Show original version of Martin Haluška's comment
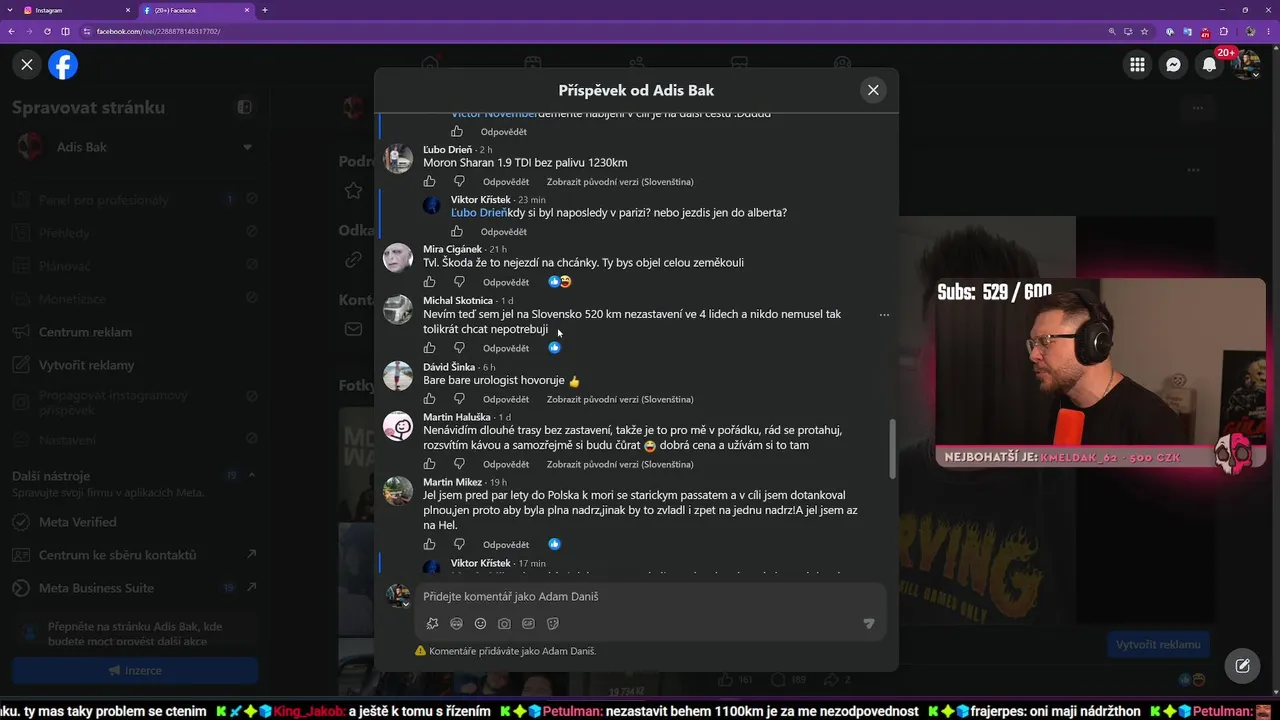The width and height of the screenshot is (1280, 720). (620, 464)
